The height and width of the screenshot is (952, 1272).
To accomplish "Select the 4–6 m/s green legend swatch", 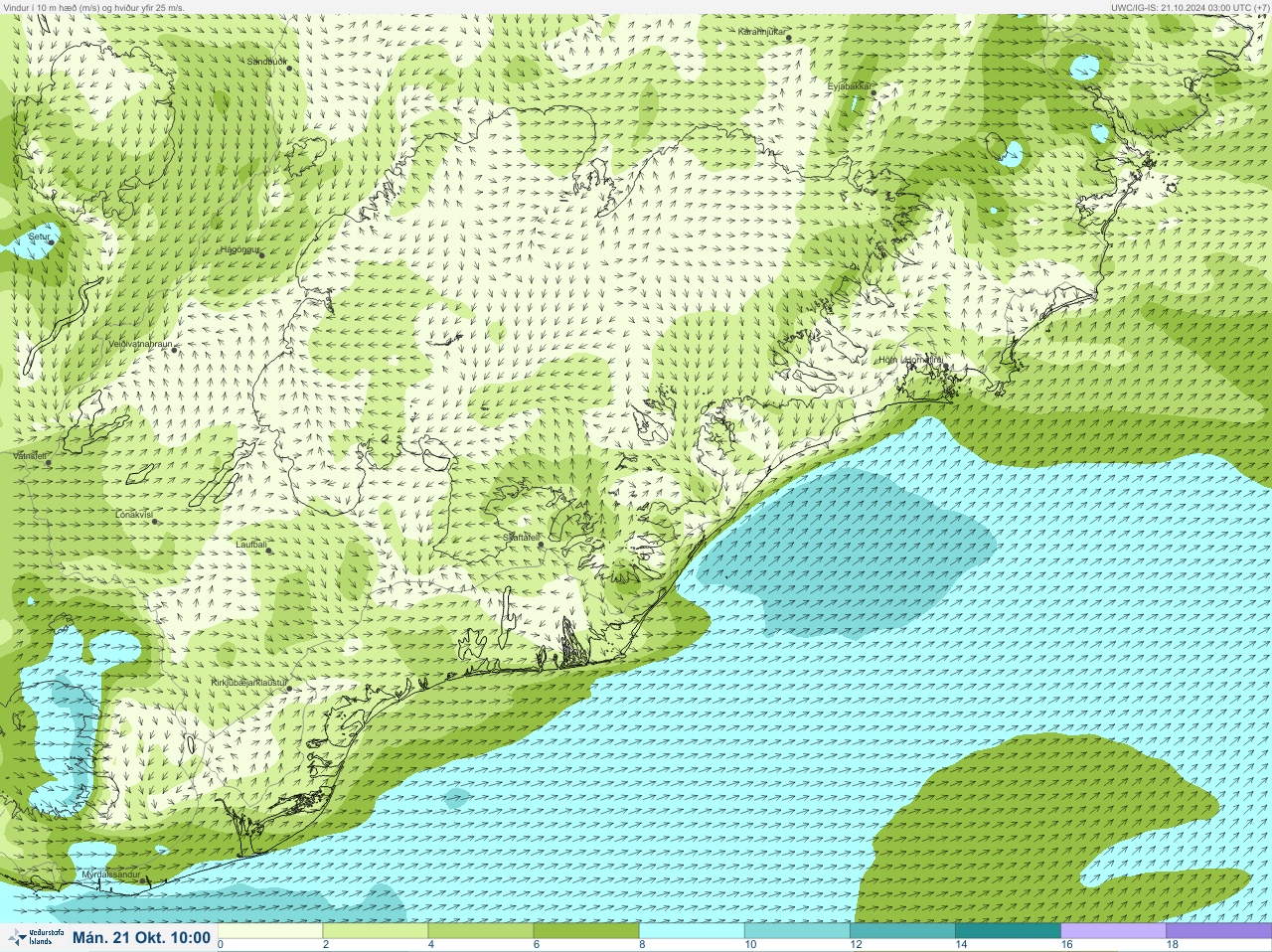I will (481, 931).
